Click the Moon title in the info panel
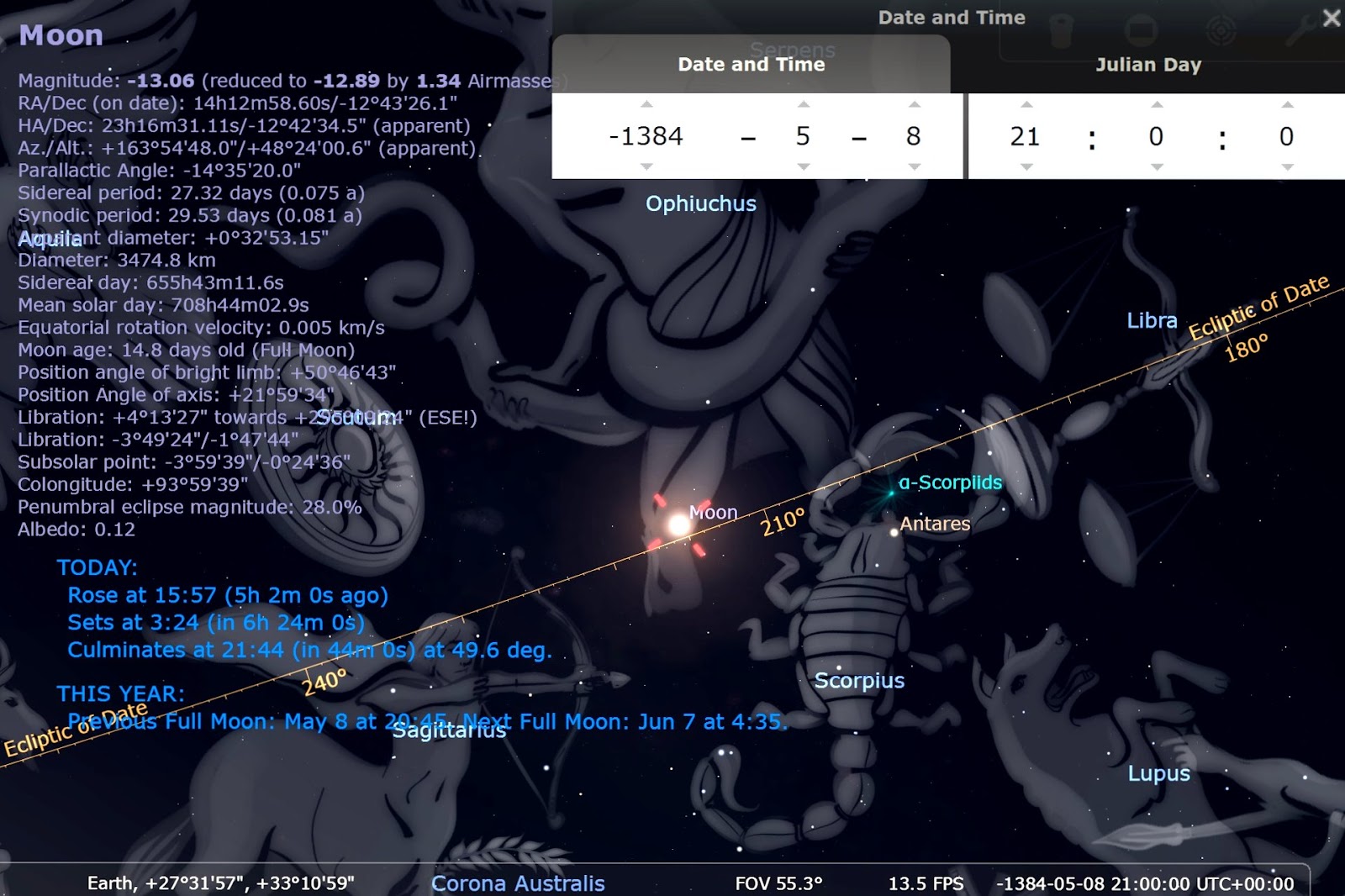The width and height of the screenshot is (1345, 896). [x=61, y=35]
